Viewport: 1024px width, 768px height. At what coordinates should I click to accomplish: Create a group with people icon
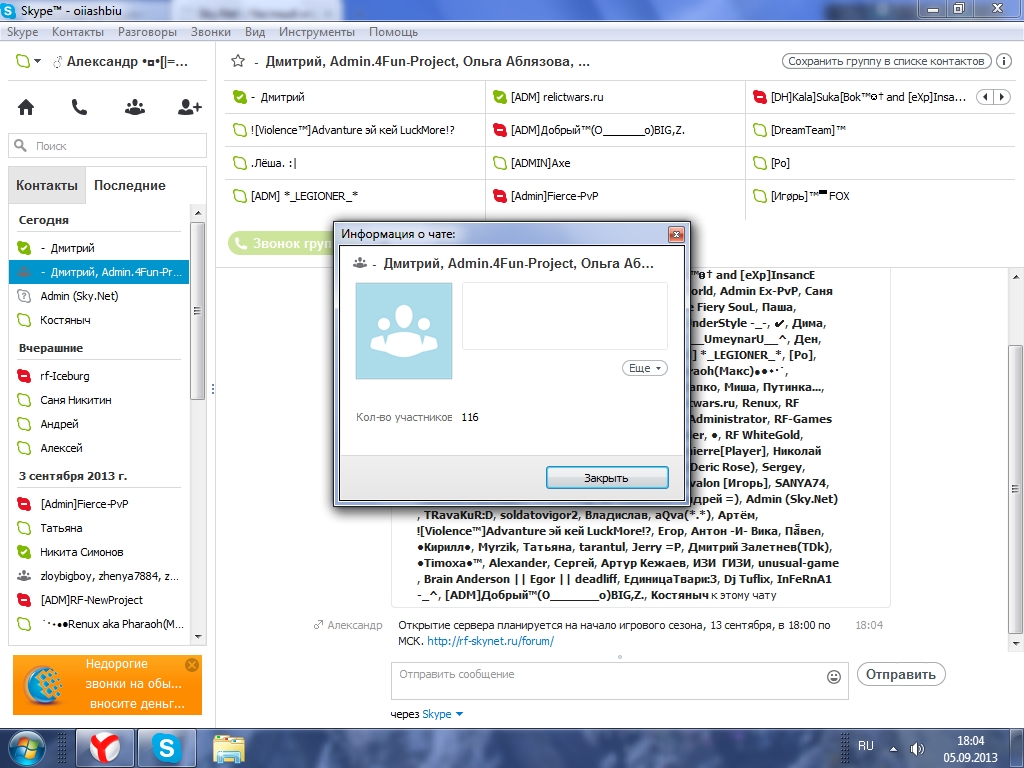pos(135,107)
